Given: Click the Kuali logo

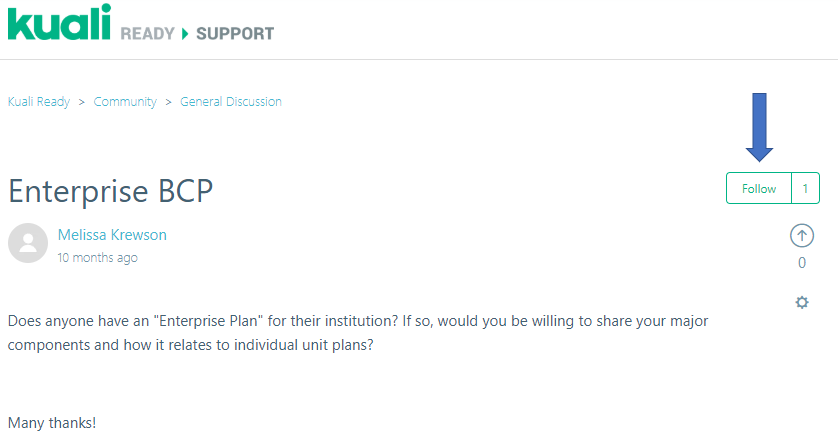Looking at the screenshot, I should click(x=58, y=24).
